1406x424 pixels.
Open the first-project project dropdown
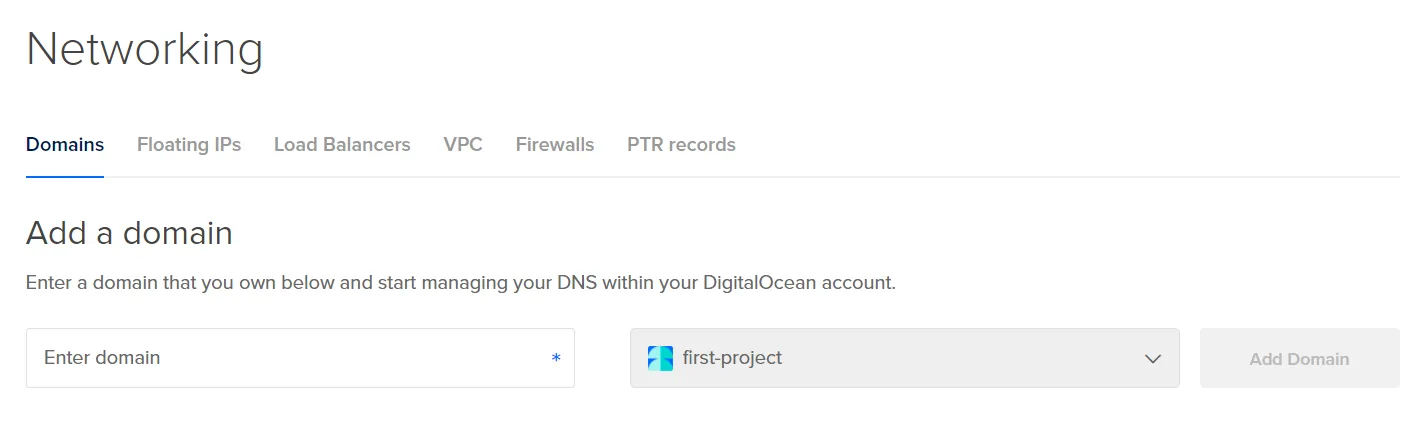[904, 358]
